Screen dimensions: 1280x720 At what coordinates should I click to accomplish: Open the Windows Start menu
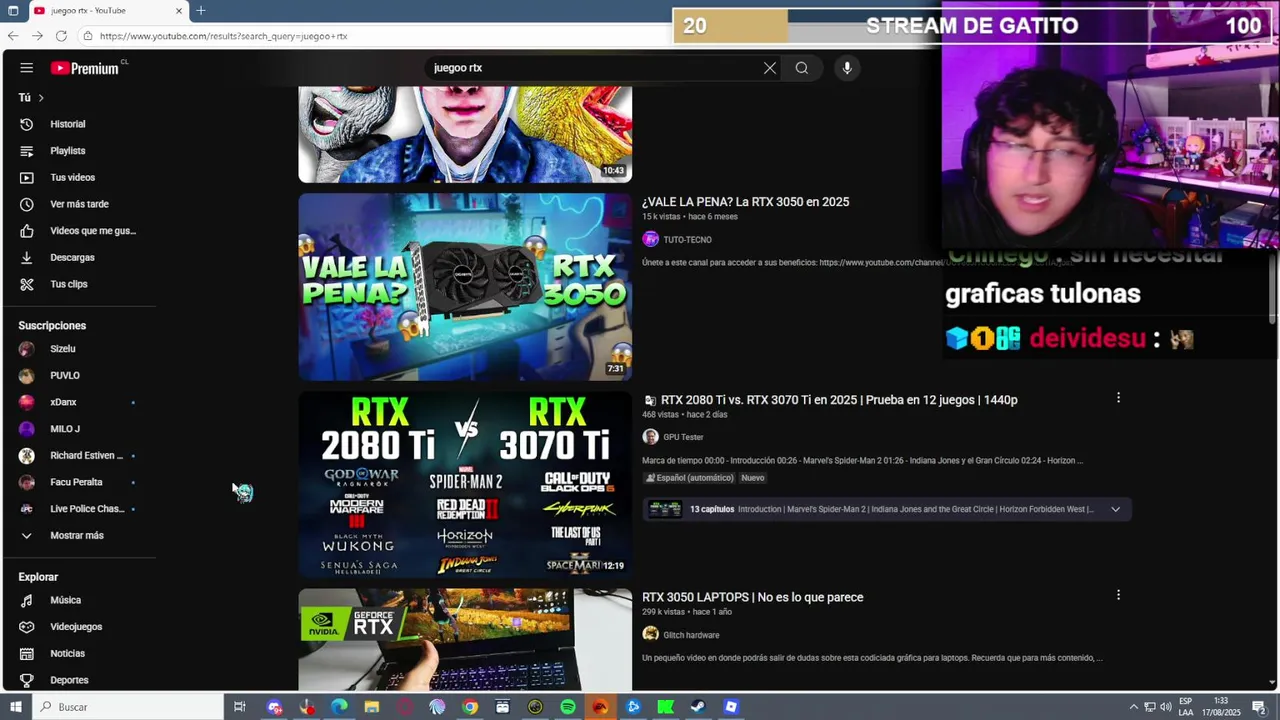click(x=15, y=707)
